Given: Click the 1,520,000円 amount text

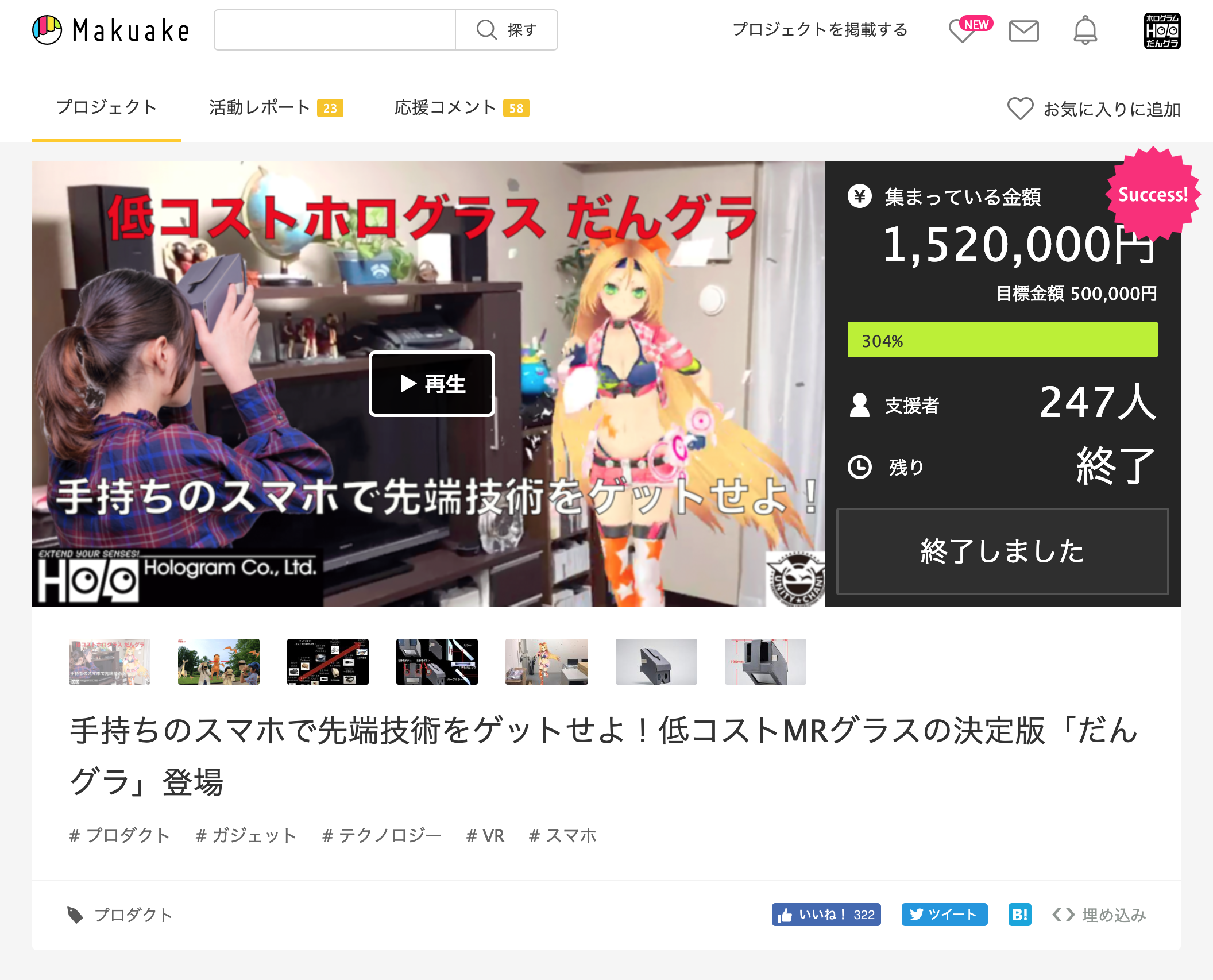Looking at the screenshot, I should click(1019, 244).
